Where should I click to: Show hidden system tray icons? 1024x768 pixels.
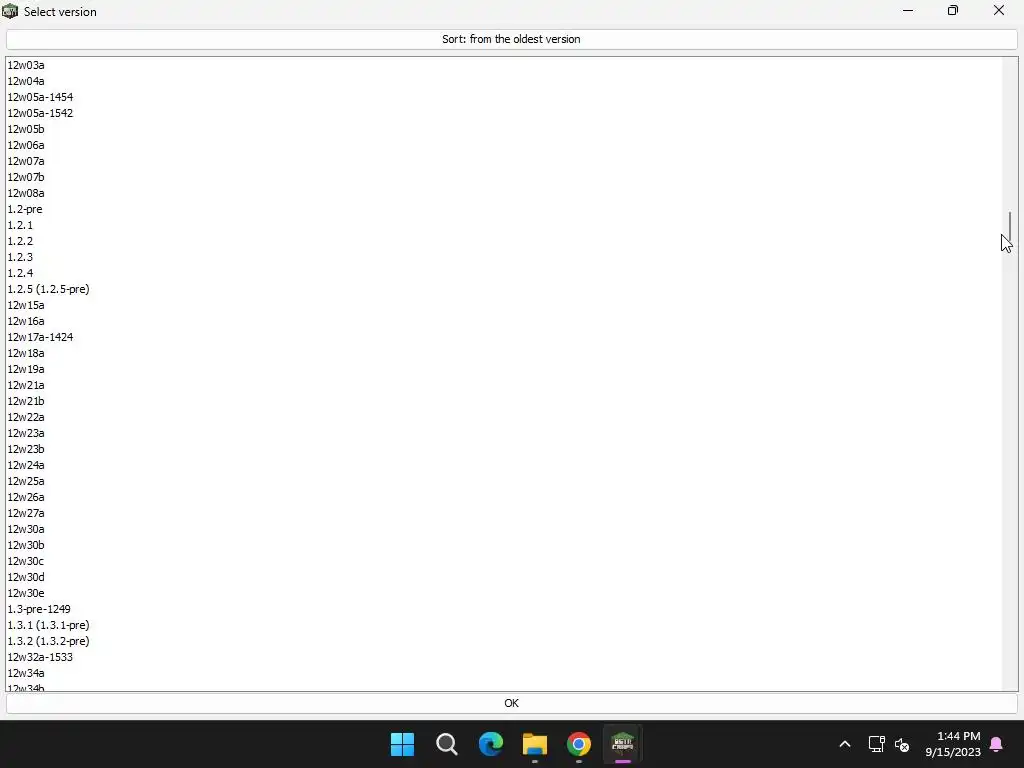click(x=844, y=744)
